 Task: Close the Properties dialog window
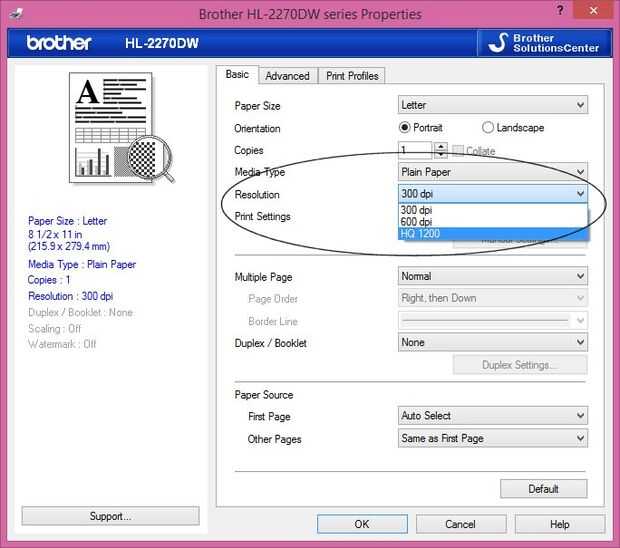[x=593, y=10]
